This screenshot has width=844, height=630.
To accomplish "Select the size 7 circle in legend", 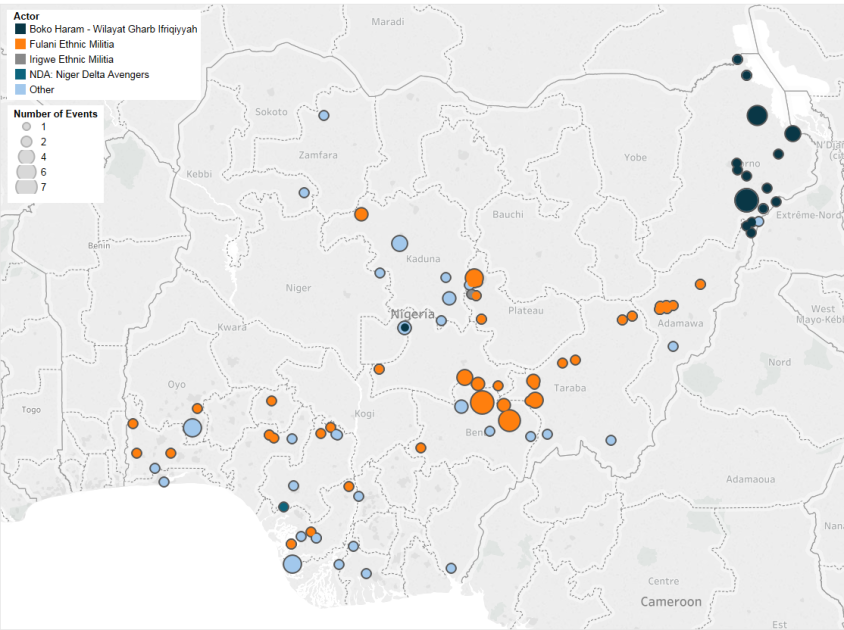I will click(x=26, y=187).
